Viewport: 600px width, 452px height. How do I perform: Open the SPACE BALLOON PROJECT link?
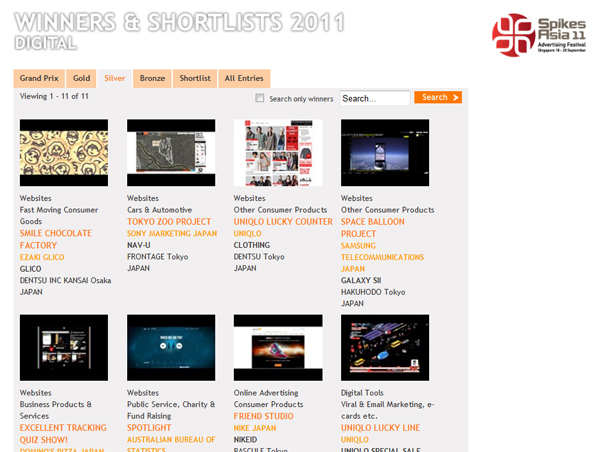click(373, 228)
